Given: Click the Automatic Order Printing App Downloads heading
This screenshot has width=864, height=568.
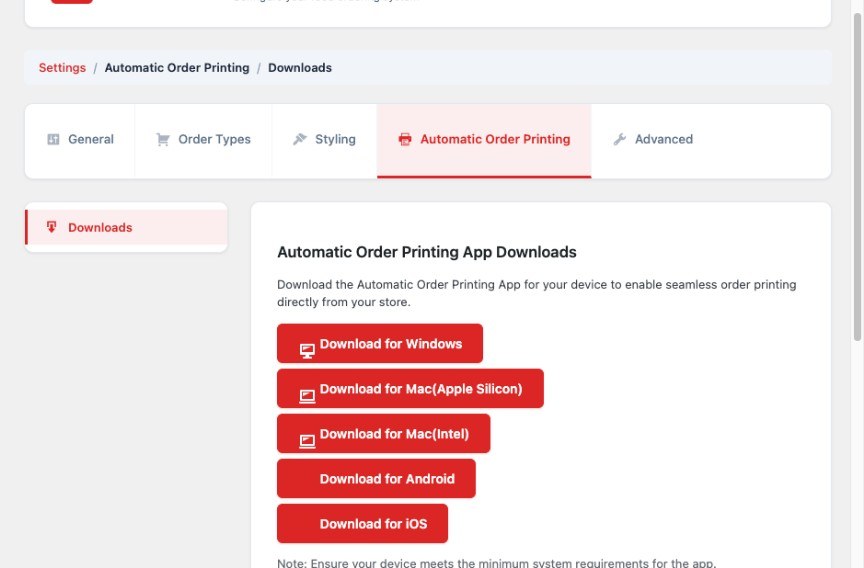Looking at the screenshot, I should click(427, 252).
